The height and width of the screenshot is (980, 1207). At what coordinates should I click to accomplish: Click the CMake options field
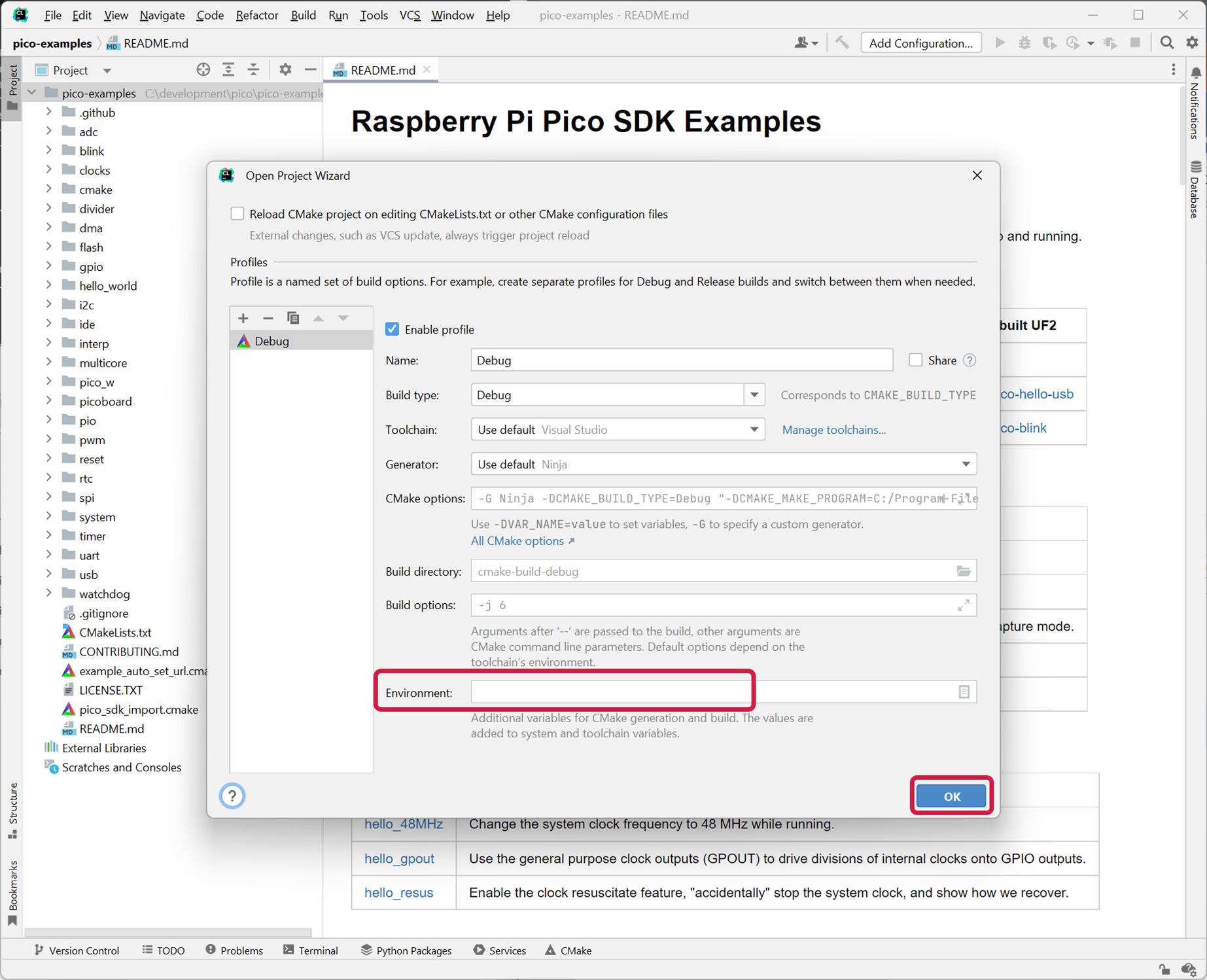tap(724, 499)
